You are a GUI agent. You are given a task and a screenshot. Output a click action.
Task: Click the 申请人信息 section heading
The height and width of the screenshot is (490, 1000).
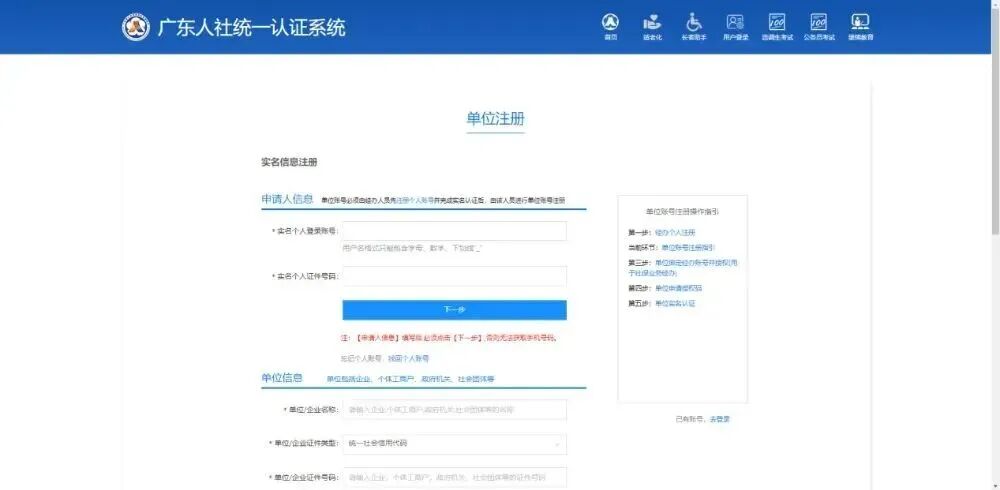[287, 199]
